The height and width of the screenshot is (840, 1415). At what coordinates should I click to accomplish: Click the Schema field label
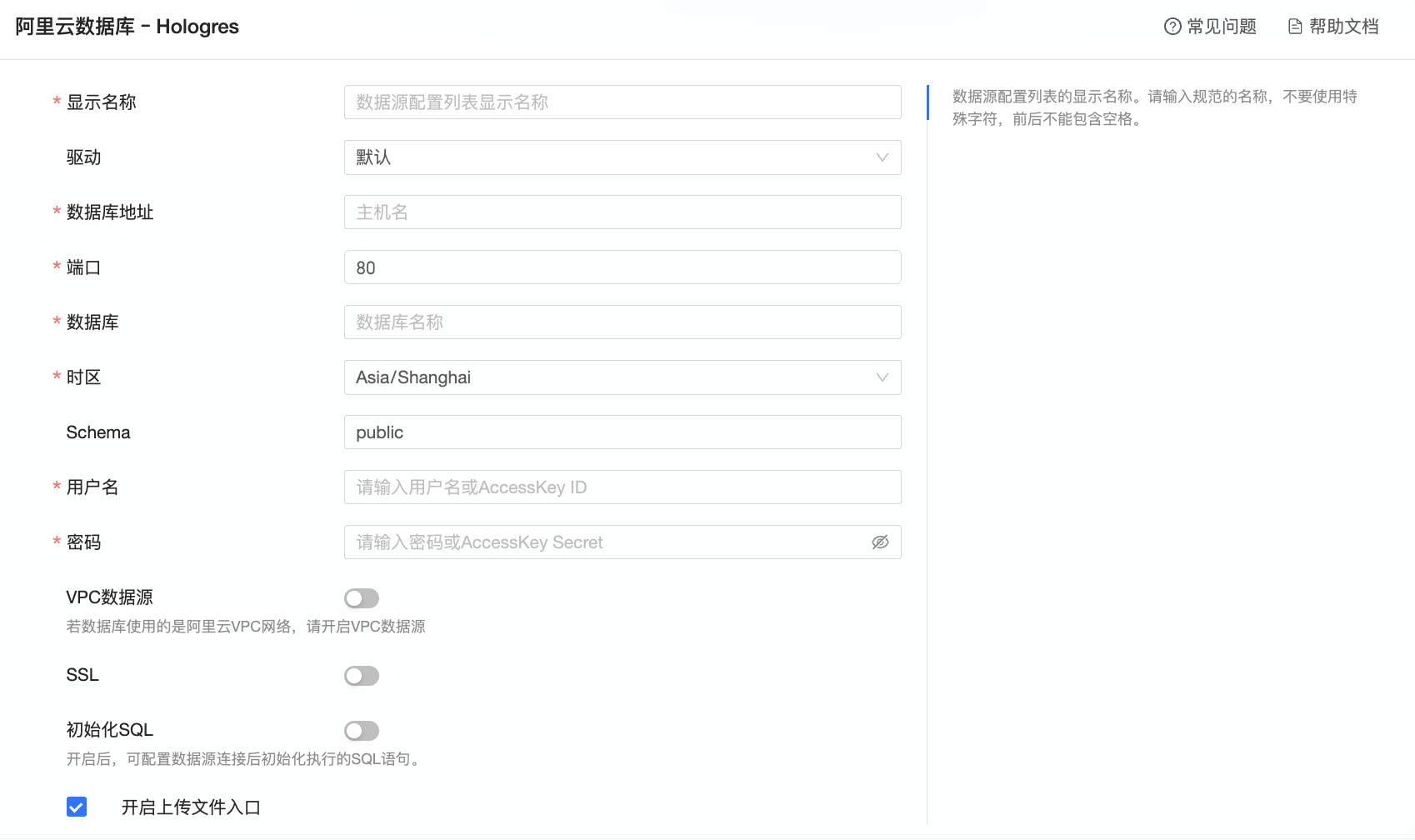(x=98, y=432)
